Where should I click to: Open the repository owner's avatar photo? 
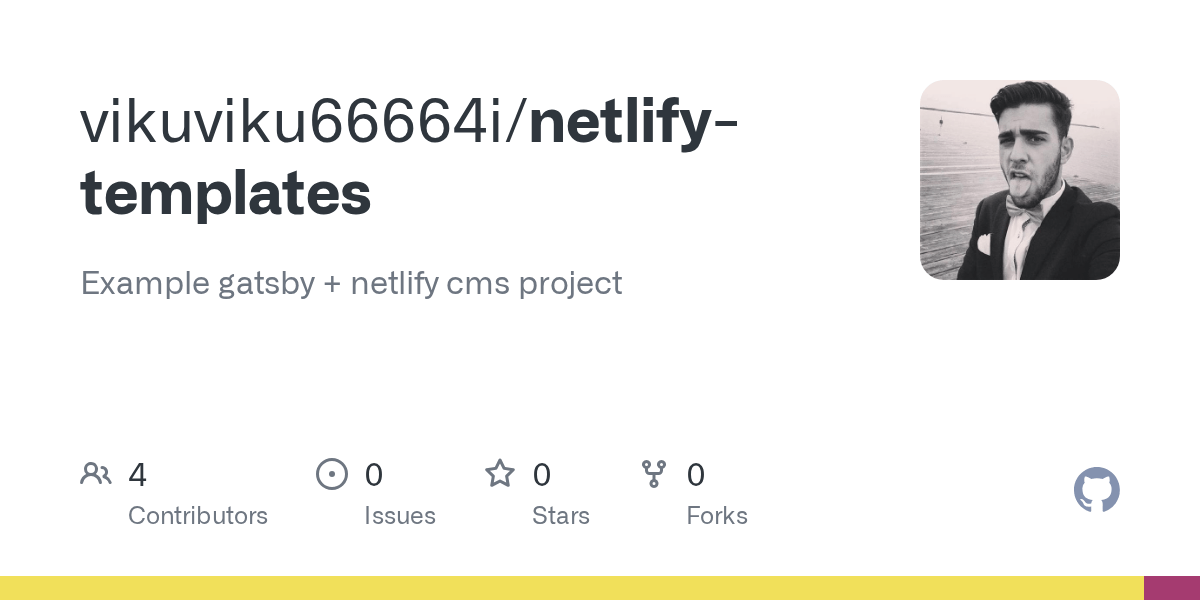1019,180
